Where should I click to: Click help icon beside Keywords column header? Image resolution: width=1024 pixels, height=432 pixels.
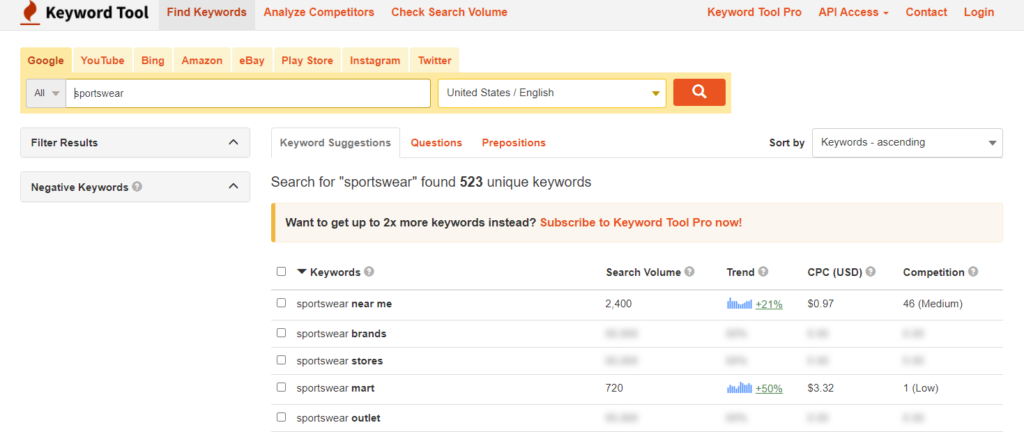point(369,272)
